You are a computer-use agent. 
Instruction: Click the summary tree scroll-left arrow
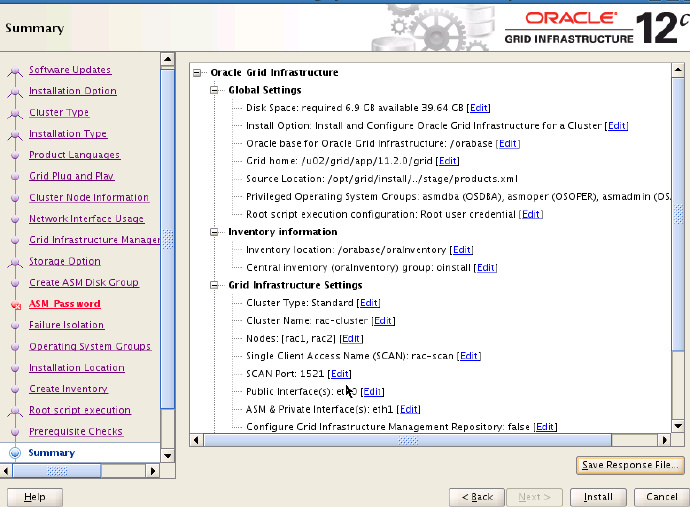pos(196,440)
